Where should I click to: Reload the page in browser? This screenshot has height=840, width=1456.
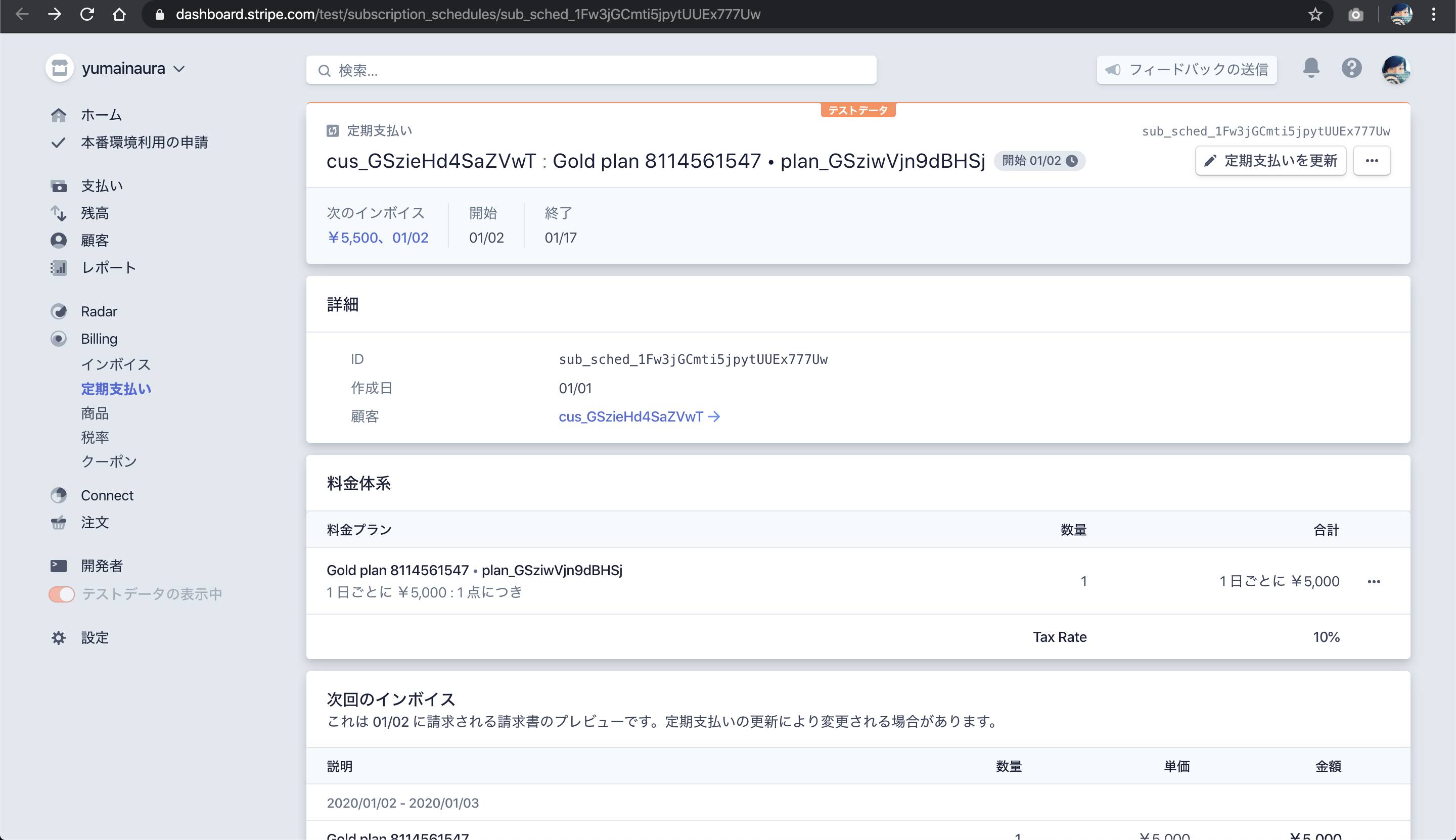coord(87,15)
